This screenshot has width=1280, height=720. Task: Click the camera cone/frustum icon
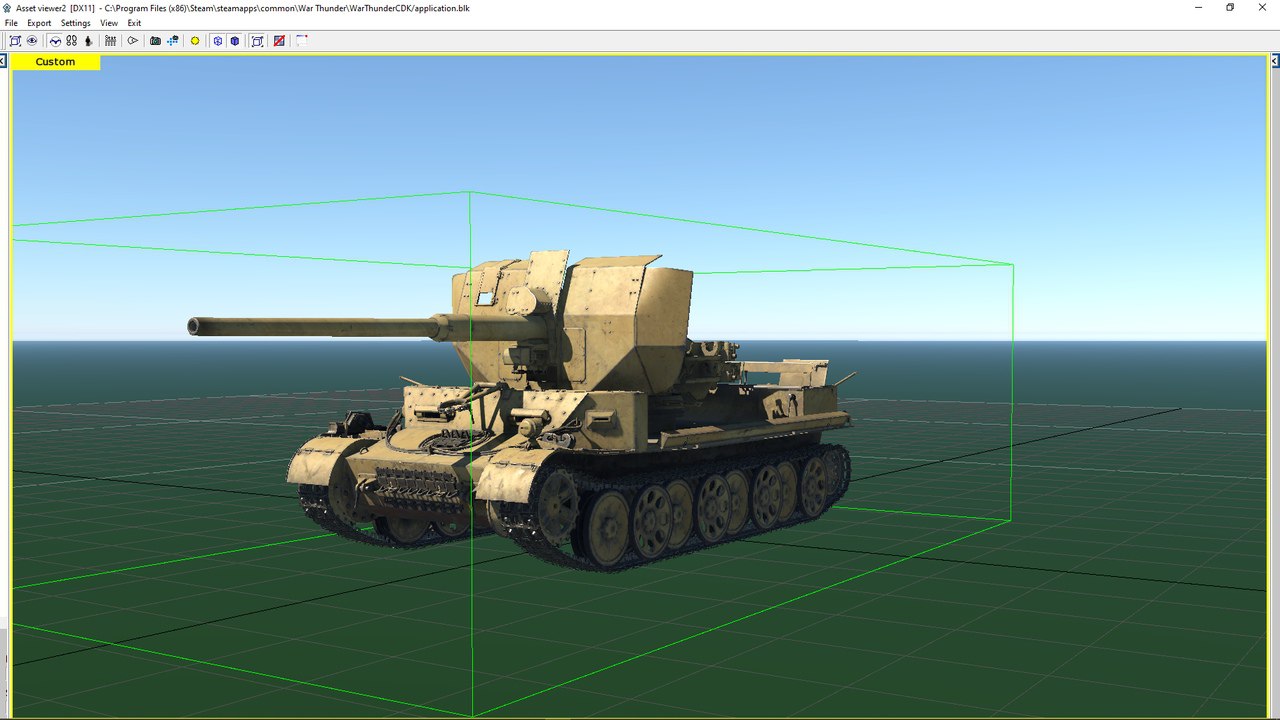132,41
